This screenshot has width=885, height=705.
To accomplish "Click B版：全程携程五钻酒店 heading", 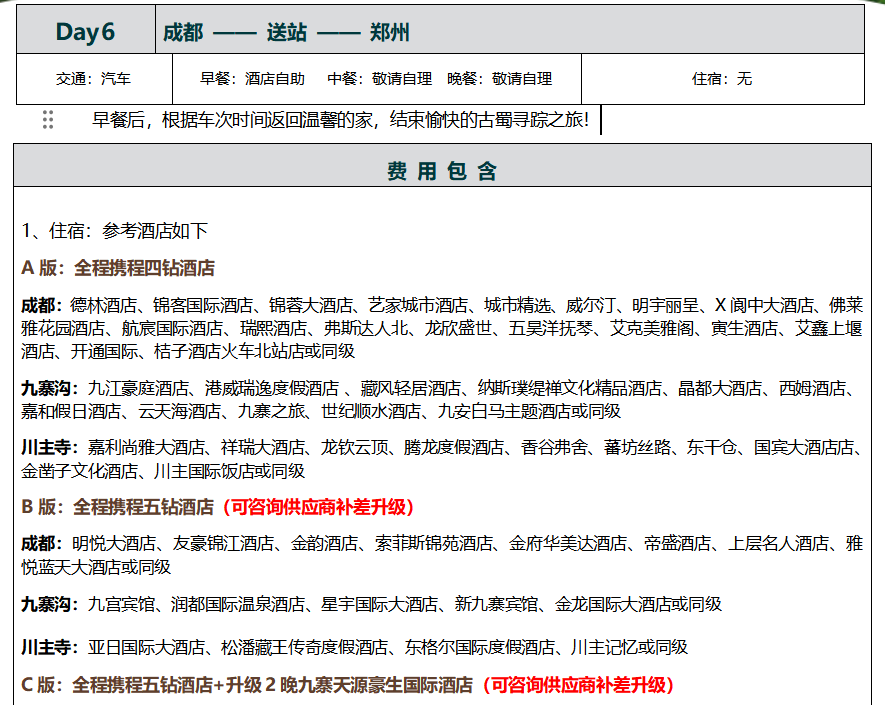I will (117, 507).
